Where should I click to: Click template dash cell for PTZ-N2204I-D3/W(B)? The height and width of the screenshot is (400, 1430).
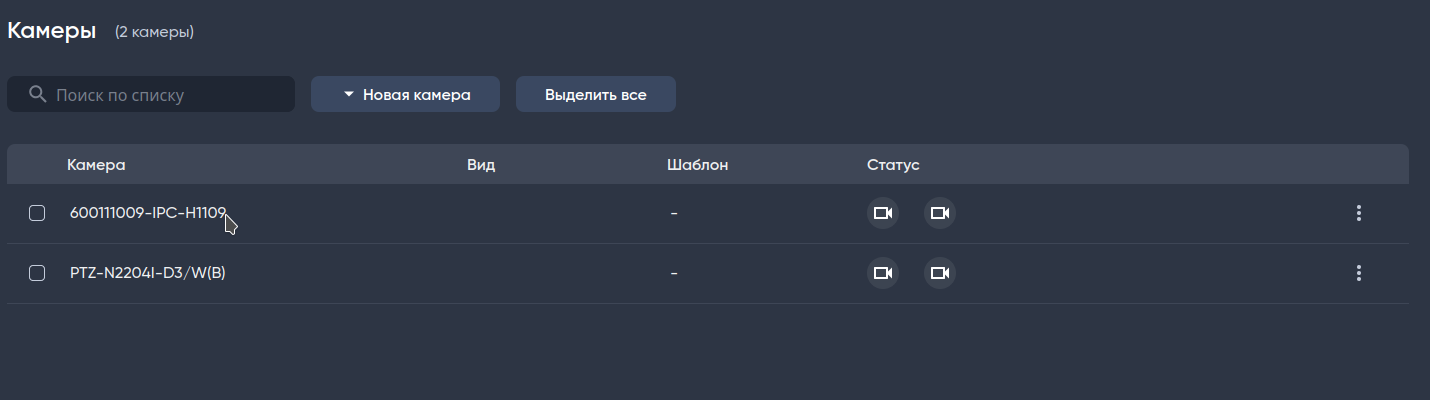(674, 273)
